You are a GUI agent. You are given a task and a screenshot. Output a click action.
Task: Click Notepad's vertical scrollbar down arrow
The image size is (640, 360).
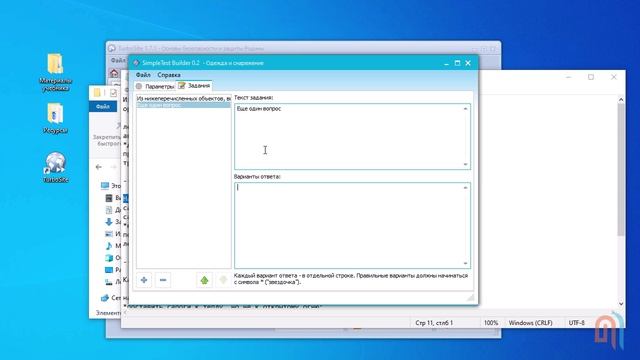click(x=621, y=304)
